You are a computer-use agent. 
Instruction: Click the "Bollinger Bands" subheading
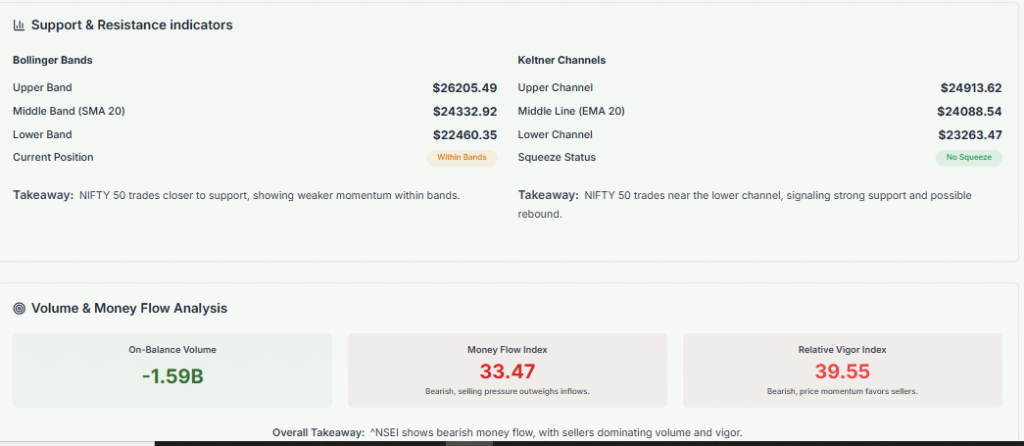click(52, 60)
